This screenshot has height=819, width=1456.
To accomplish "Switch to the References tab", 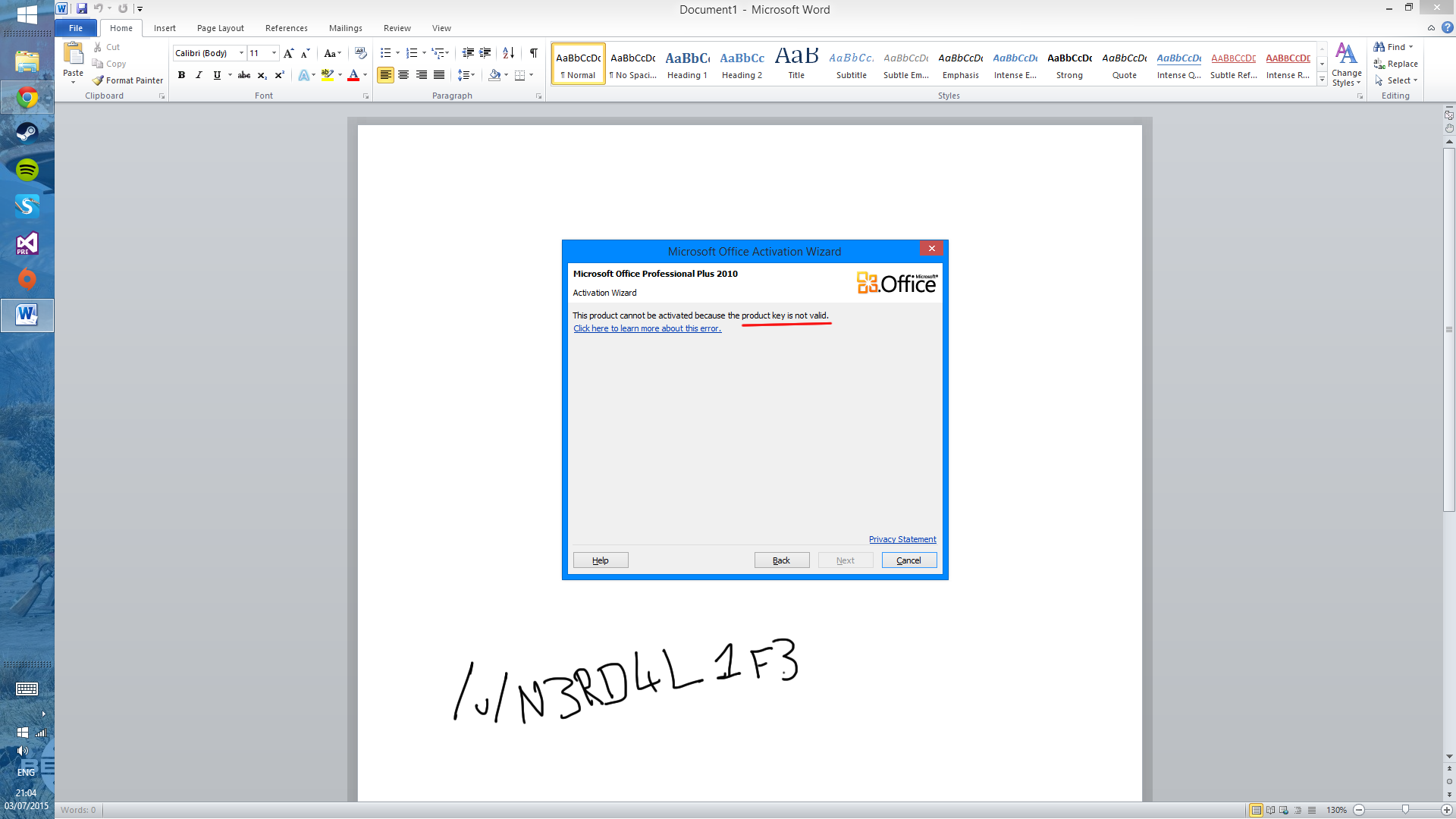I will [x=286, y=28].
